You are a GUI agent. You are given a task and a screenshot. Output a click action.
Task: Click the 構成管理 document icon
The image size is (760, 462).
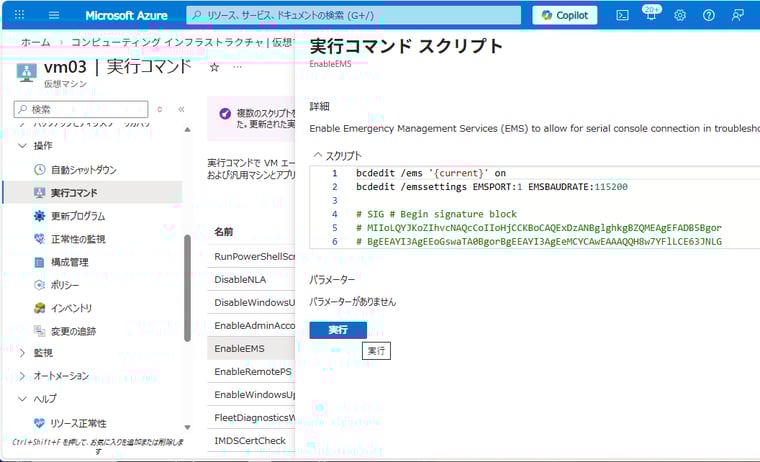(x=40, y=262)
